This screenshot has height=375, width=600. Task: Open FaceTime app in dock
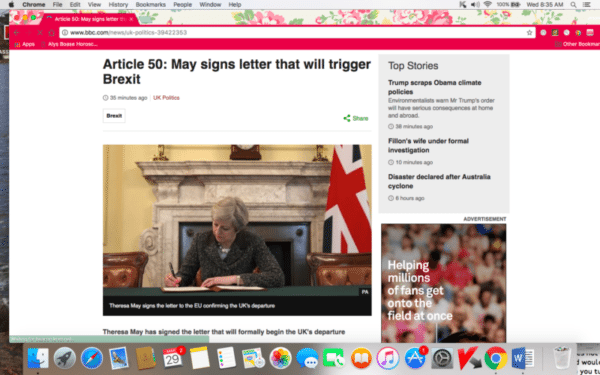click(x=334, y=358)
